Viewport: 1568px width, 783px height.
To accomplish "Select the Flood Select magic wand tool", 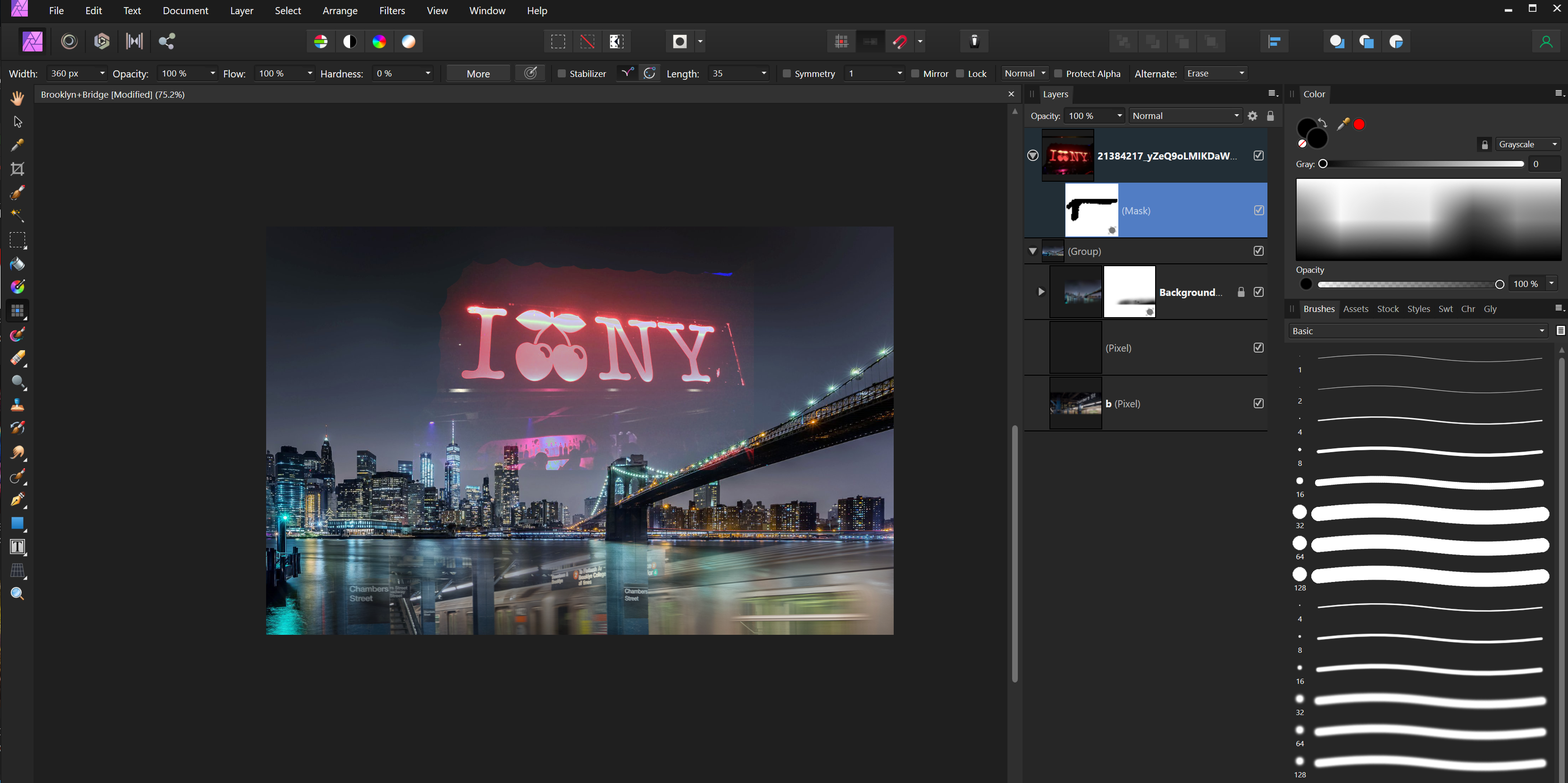I will [17, 216].
